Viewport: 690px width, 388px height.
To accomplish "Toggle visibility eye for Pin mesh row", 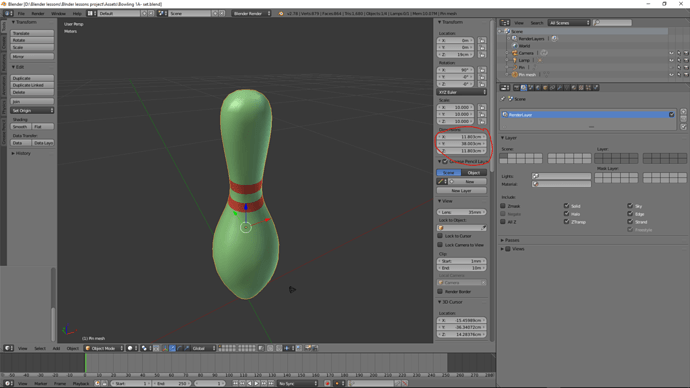I will (671, 75).
